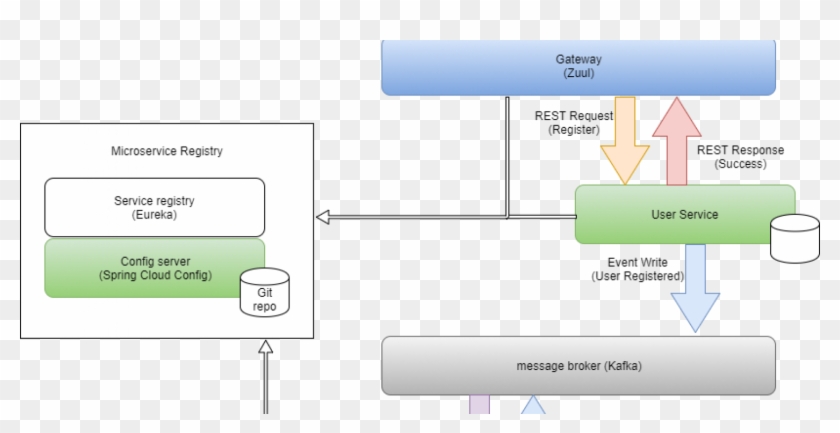Click the red REST Response up arrow
Image resolution: width=840 pixels, height=433 pixels.
[677, 141]
